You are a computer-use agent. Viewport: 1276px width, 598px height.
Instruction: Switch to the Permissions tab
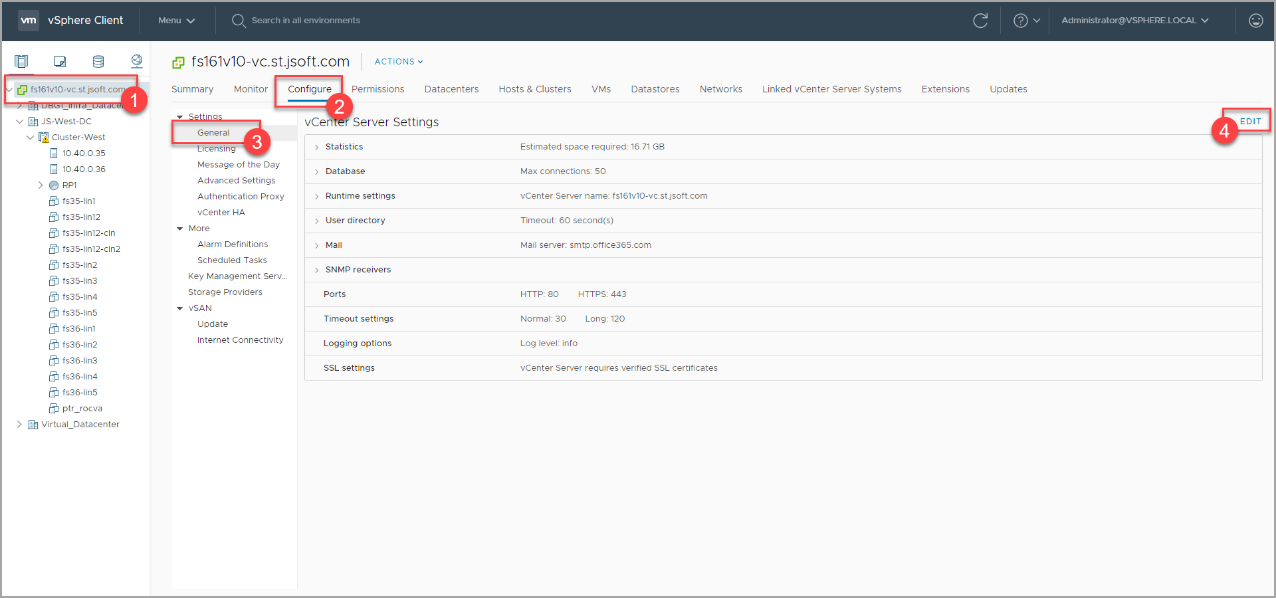click(x=378, y=89)
